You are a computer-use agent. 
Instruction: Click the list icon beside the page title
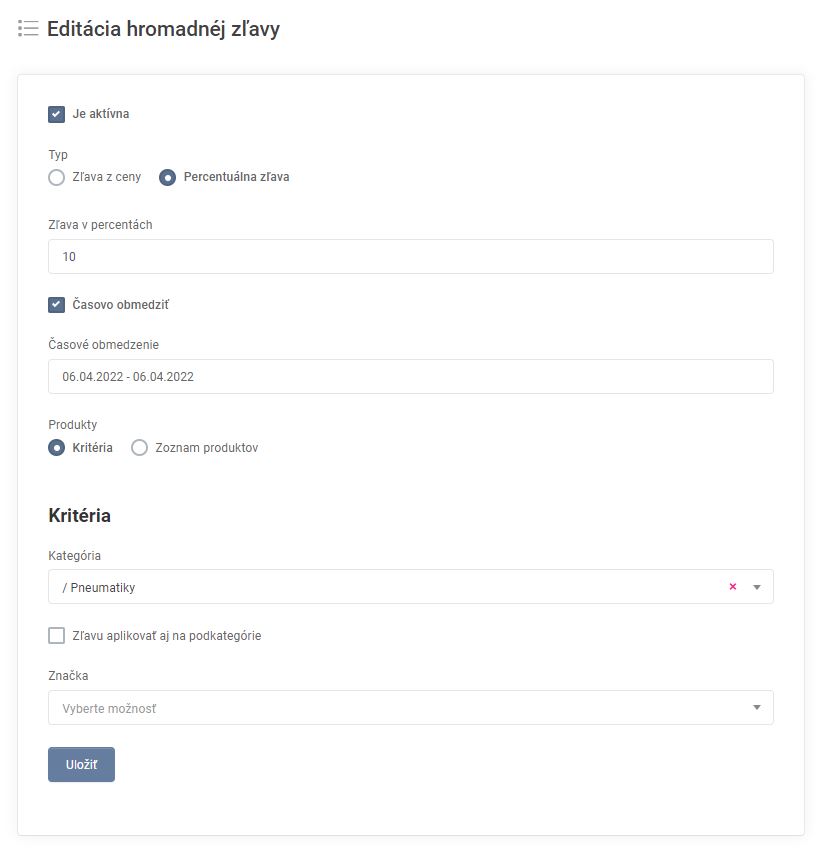(x=28, y=29)
